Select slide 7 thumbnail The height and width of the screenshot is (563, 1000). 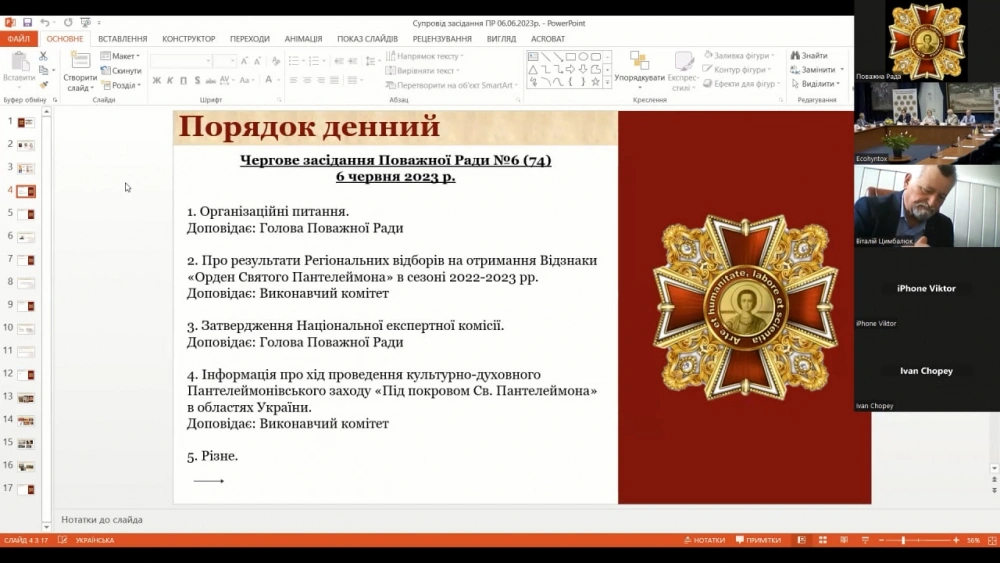[26, 260]
